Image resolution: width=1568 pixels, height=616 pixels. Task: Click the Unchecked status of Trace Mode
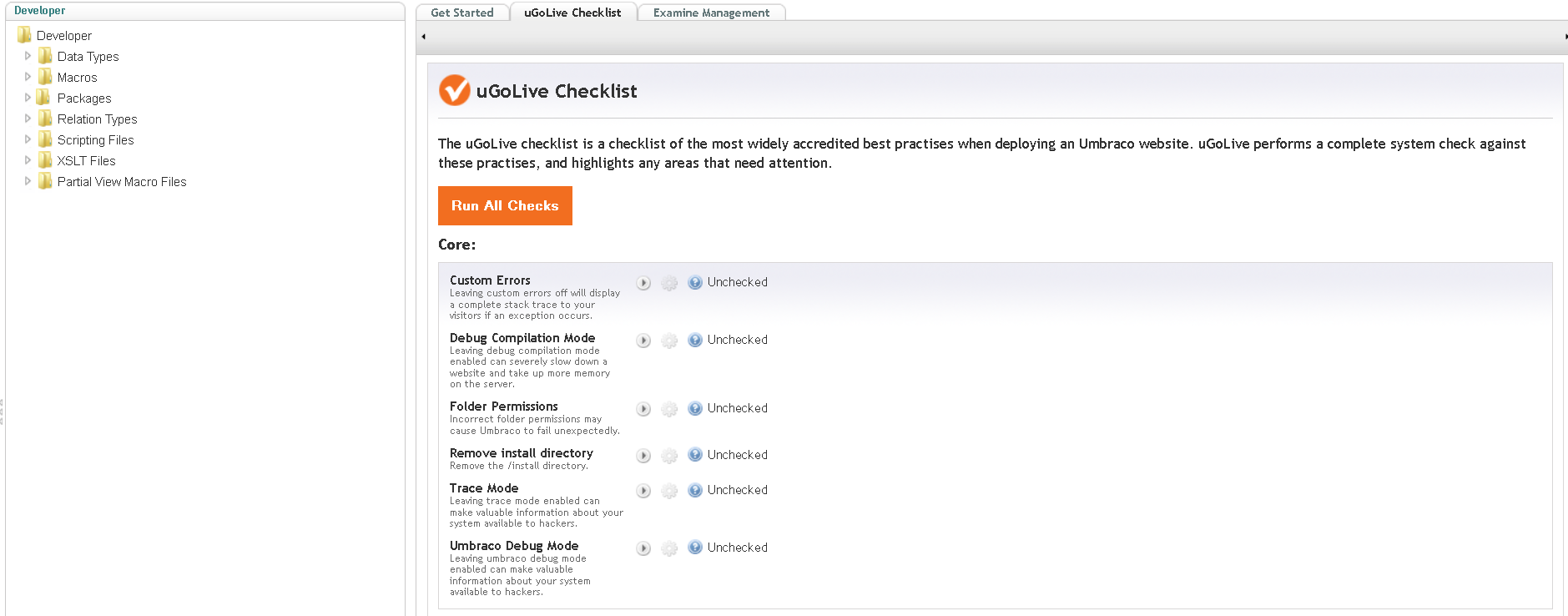tap(738, 490)
